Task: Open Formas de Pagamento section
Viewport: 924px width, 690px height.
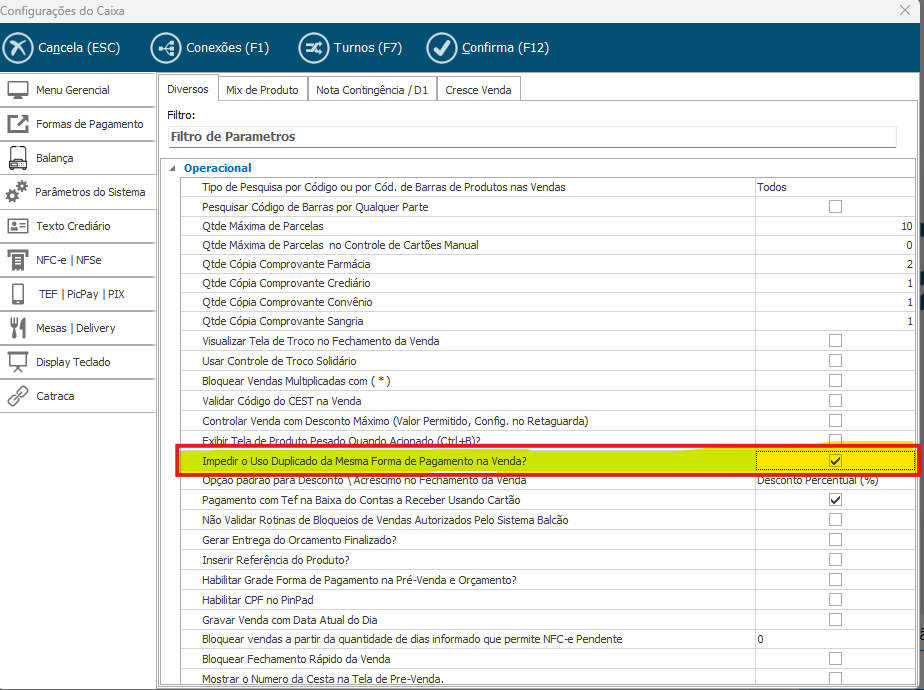Action: [x=89, y=124]
